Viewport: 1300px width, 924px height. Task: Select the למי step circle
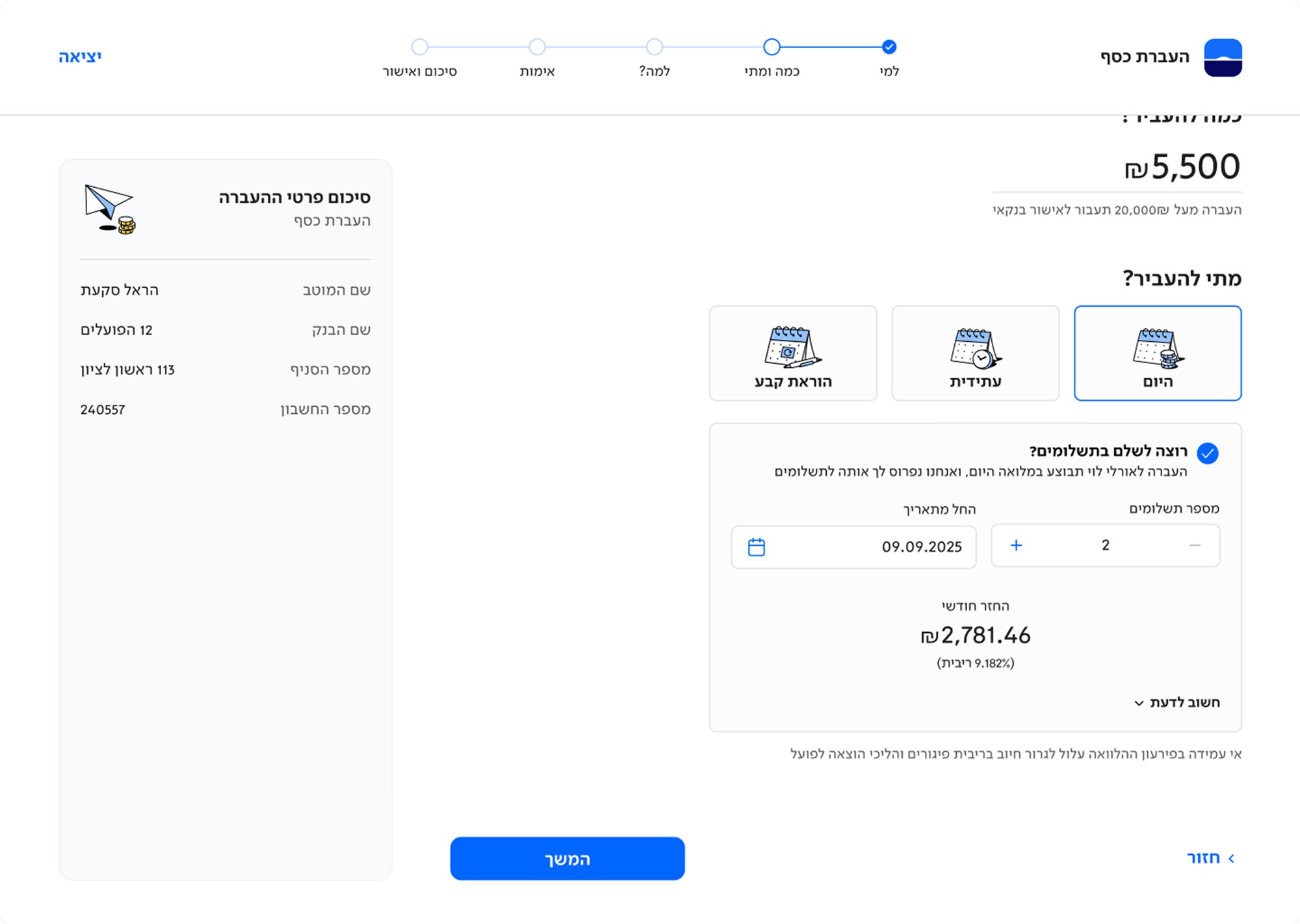(889, 47)
